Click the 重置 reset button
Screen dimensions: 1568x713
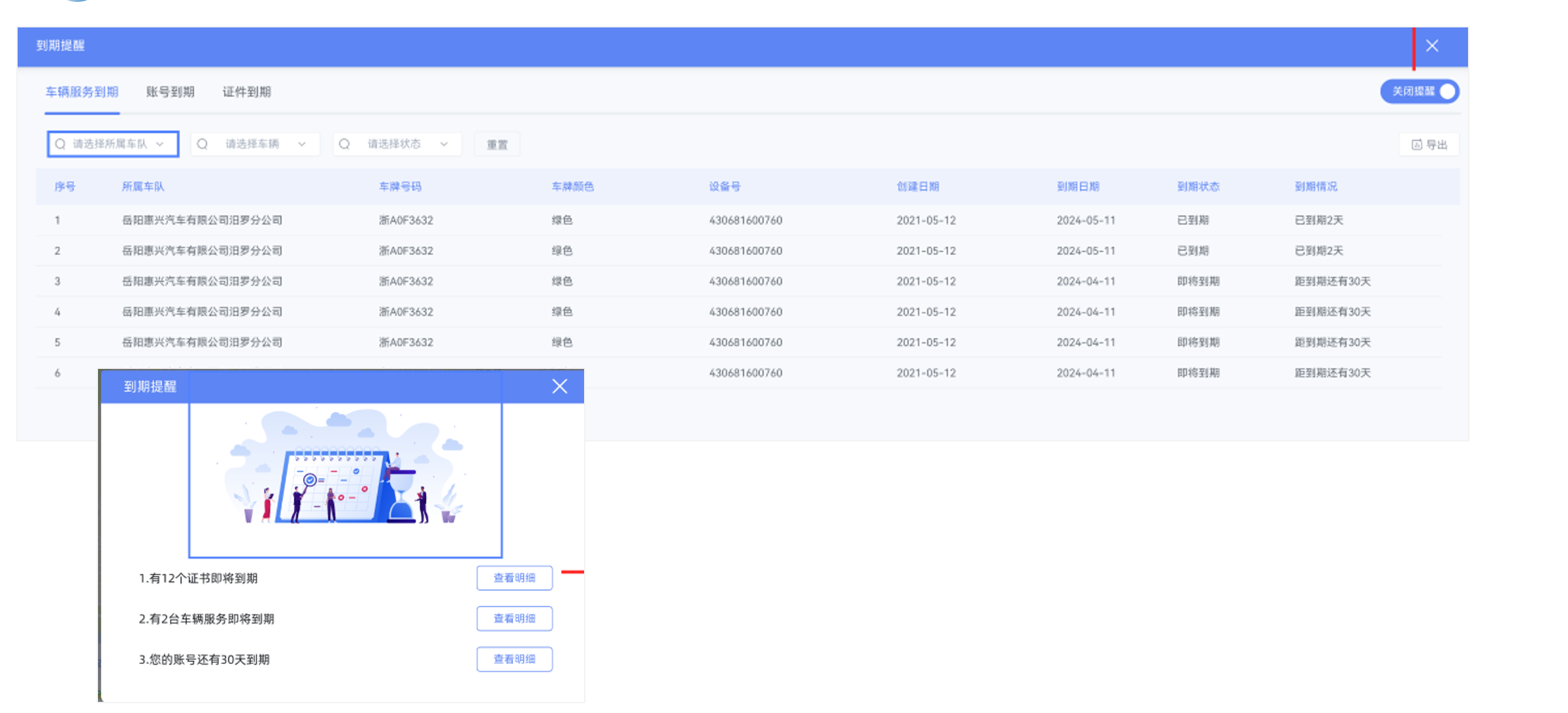click(x=497, y=145)
